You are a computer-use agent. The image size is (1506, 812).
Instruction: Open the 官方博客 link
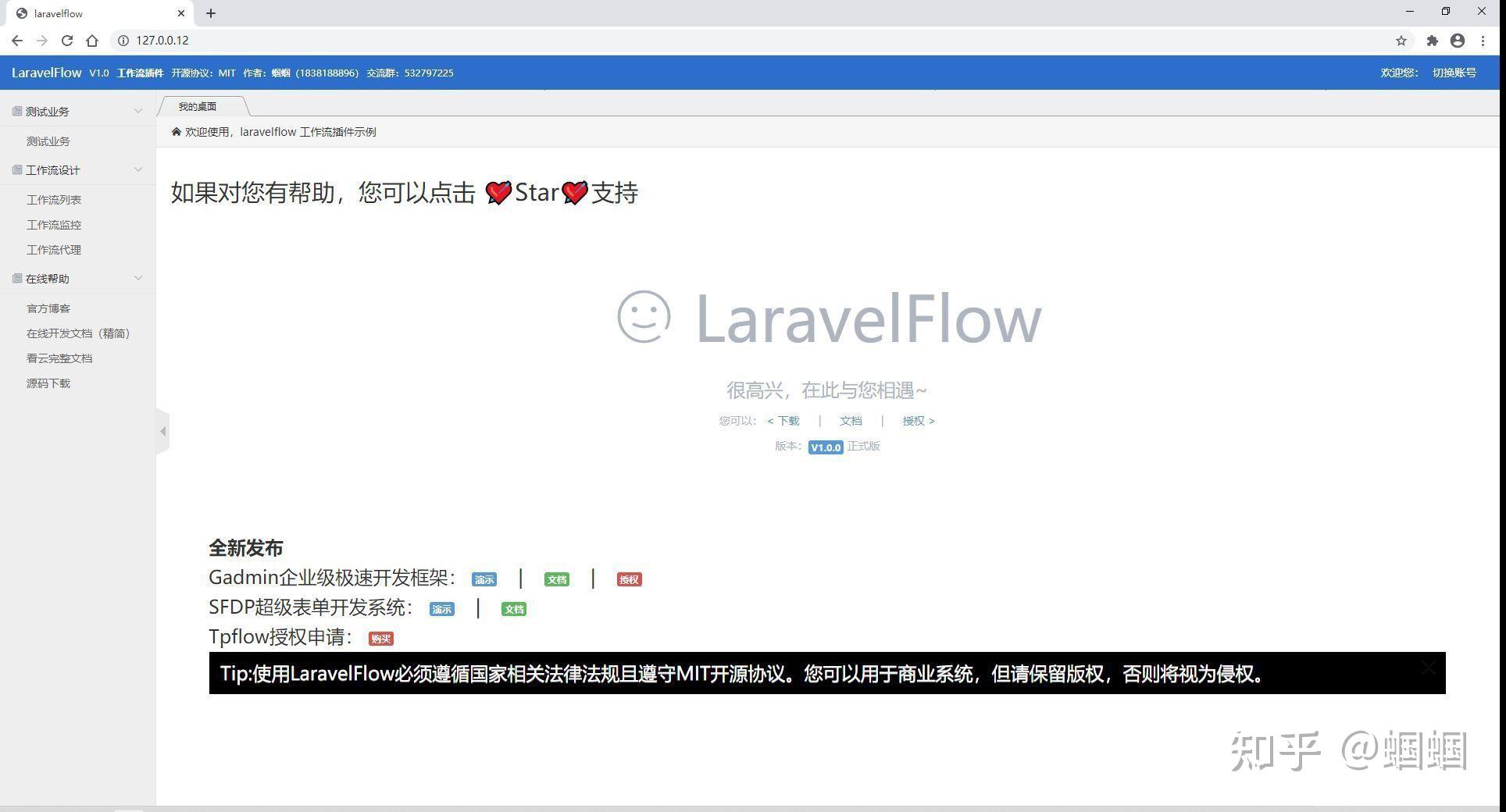48,308
